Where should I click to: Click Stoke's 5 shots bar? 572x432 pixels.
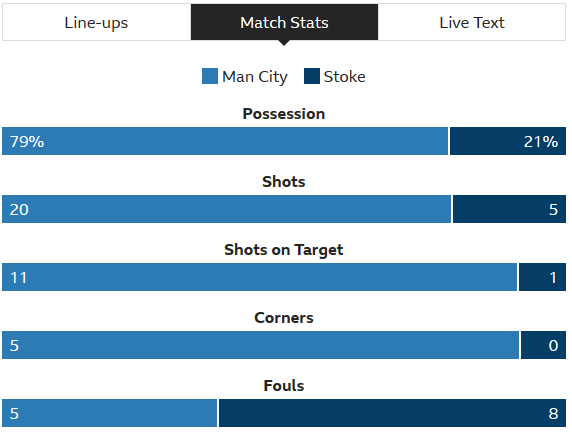click(509, 209)
